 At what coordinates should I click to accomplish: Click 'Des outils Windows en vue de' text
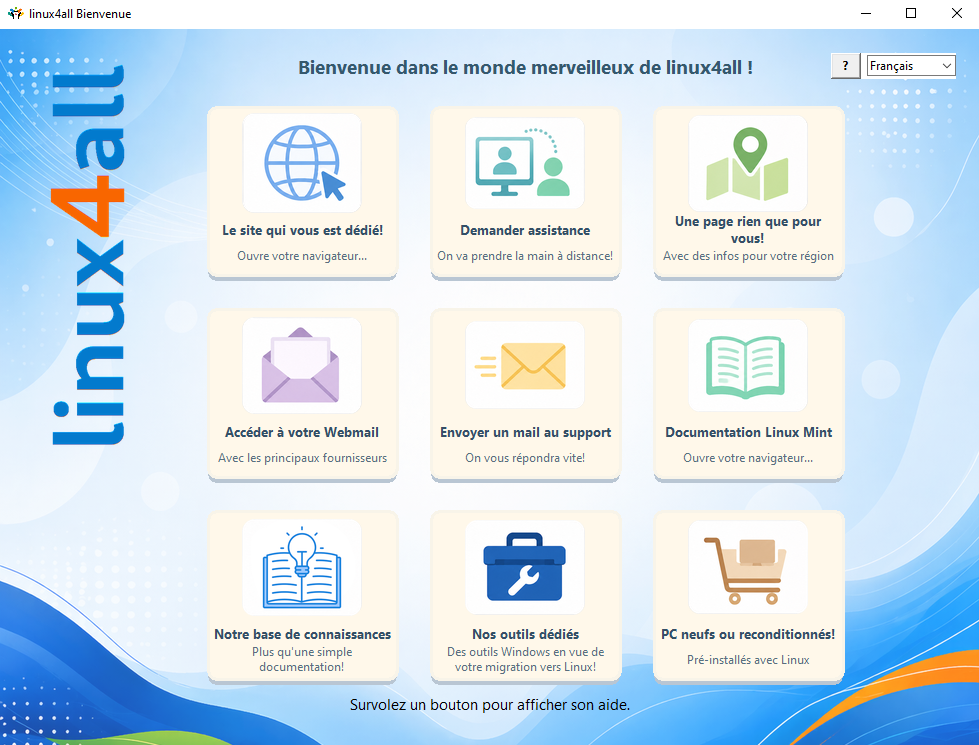(525, 652)
